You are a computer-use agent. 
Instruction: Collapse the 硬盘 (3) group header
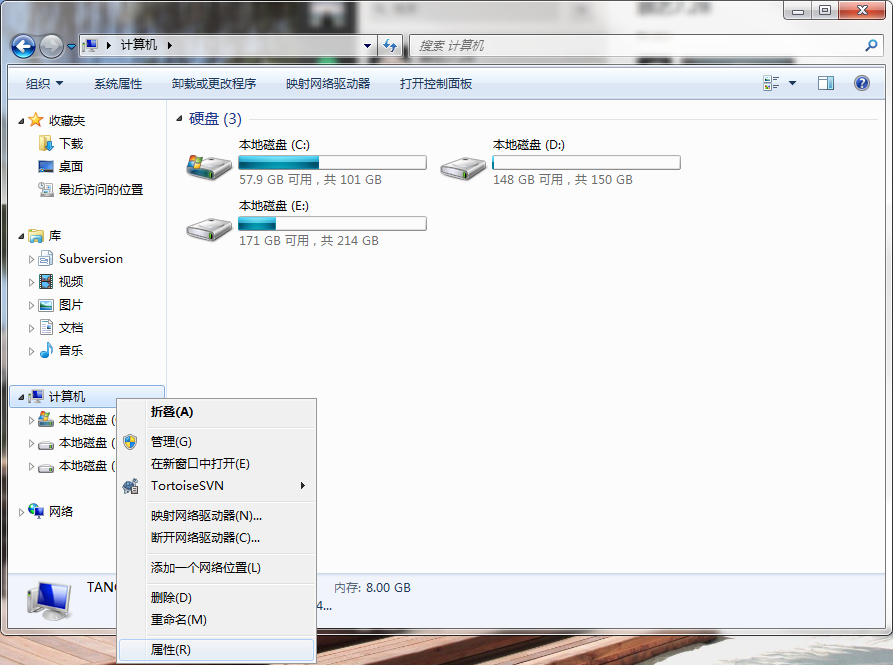tap(179, 118)
